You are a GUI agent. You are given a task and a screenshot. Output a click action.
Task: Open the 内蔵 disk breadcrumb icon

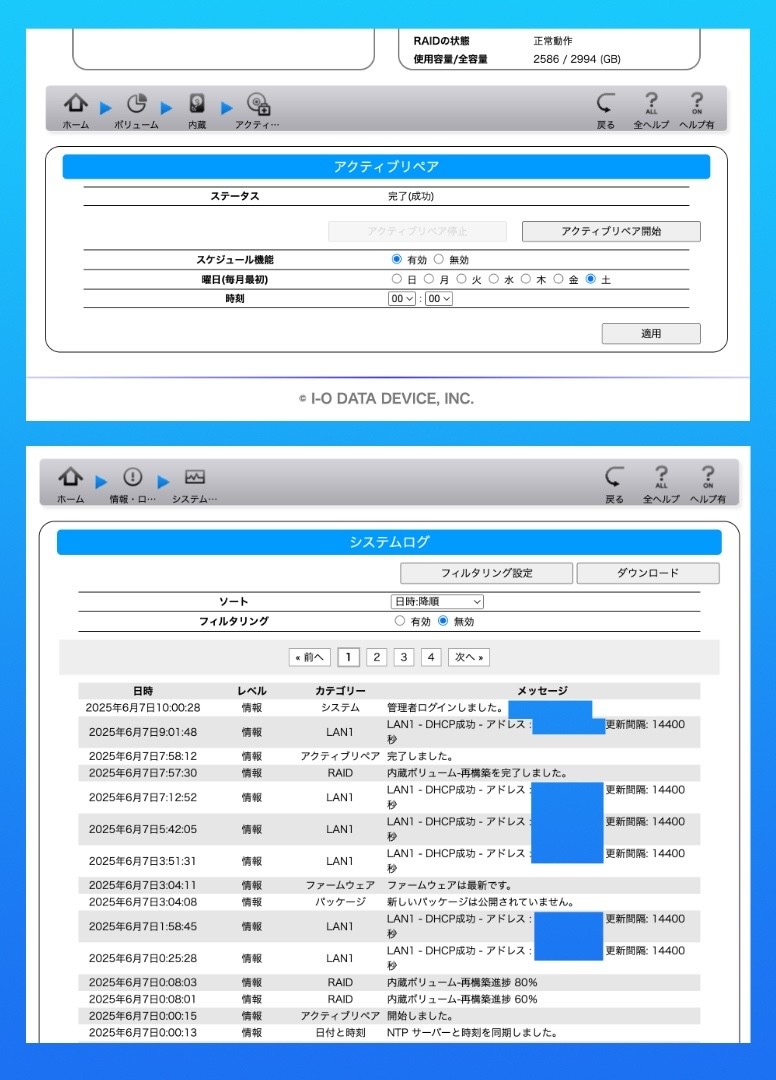coord(197,110)
